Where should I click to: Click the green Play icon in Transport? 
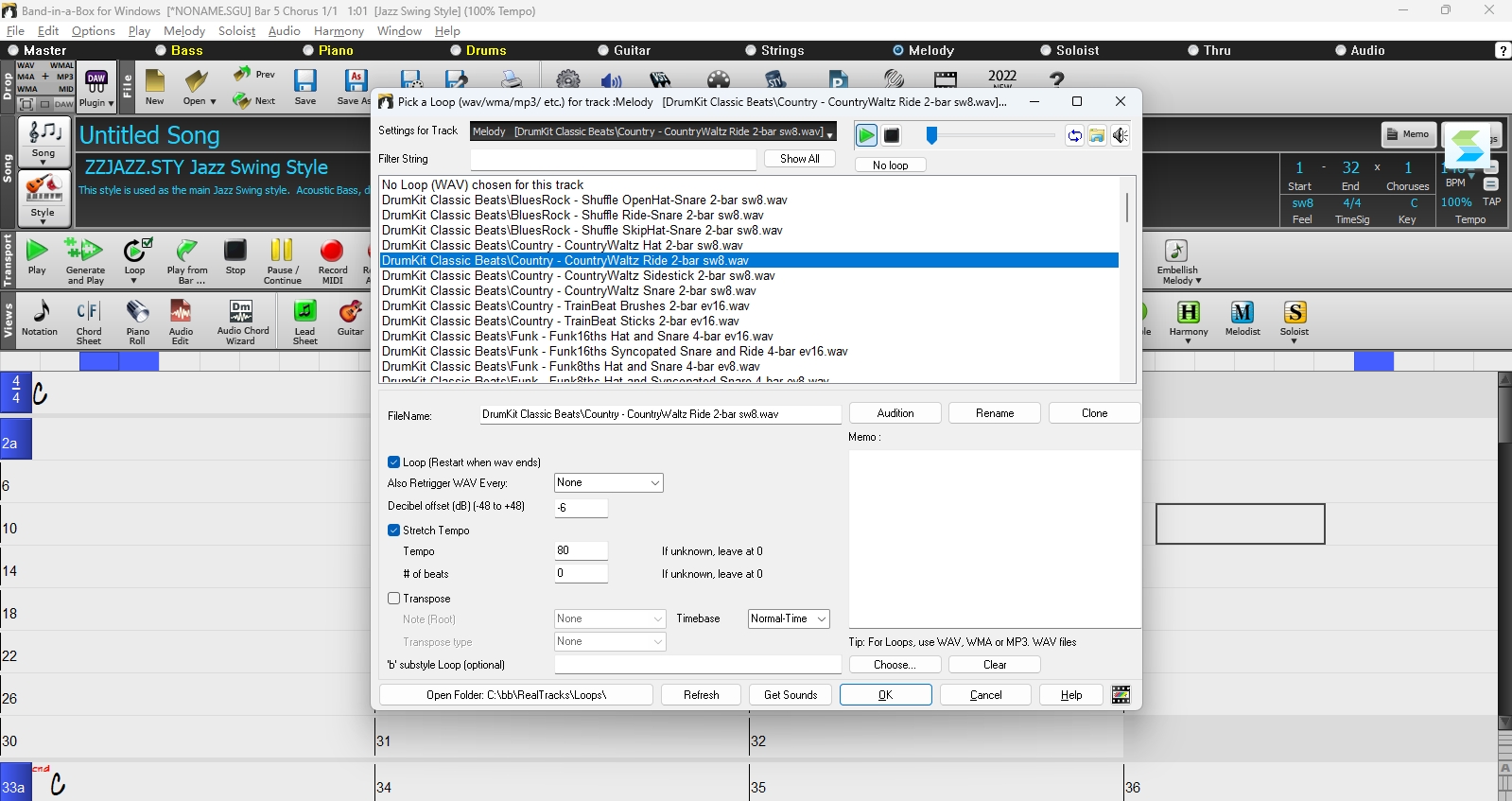tap(37, 251)
